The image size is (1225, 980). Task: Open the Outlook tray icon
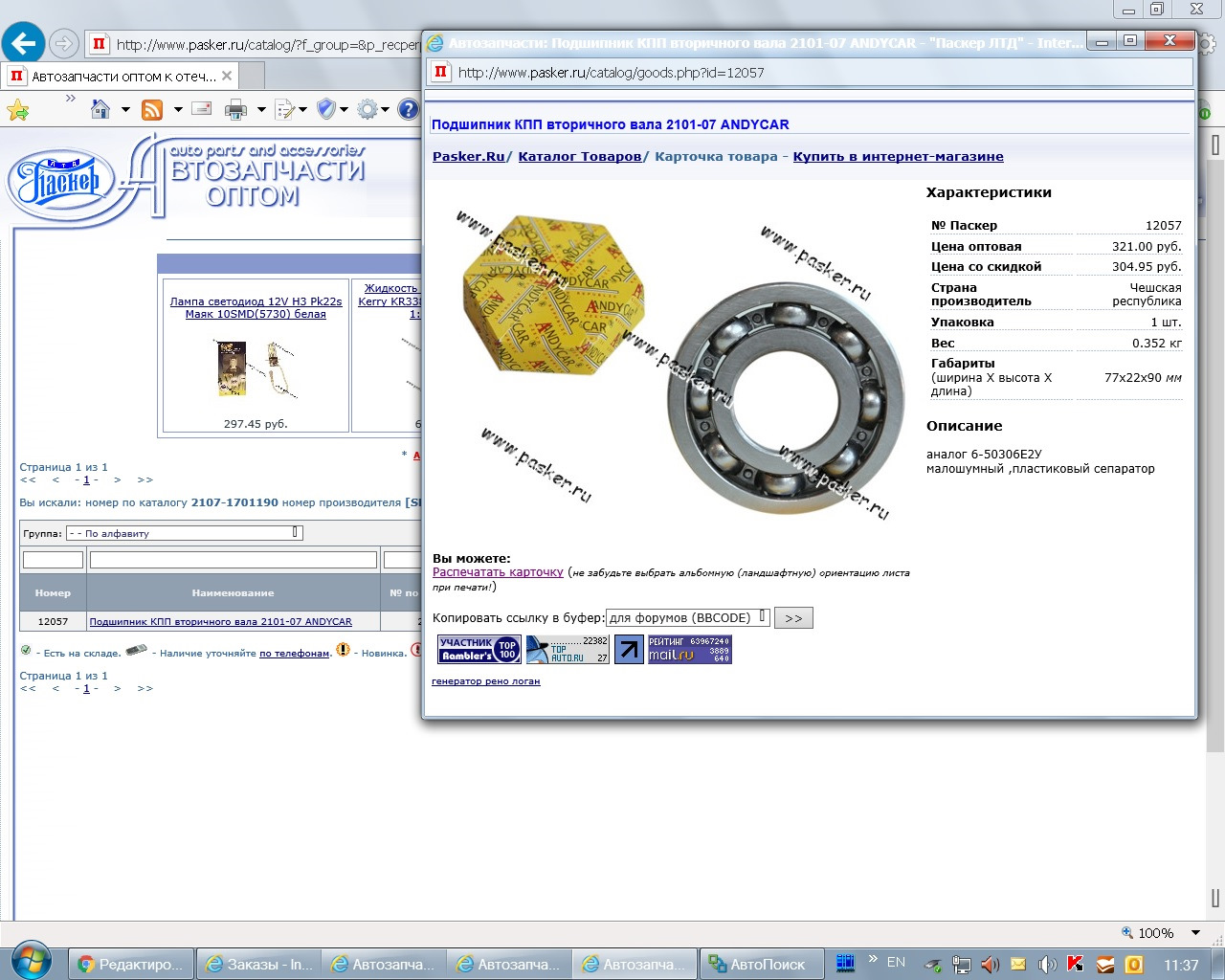point(1133,965)
